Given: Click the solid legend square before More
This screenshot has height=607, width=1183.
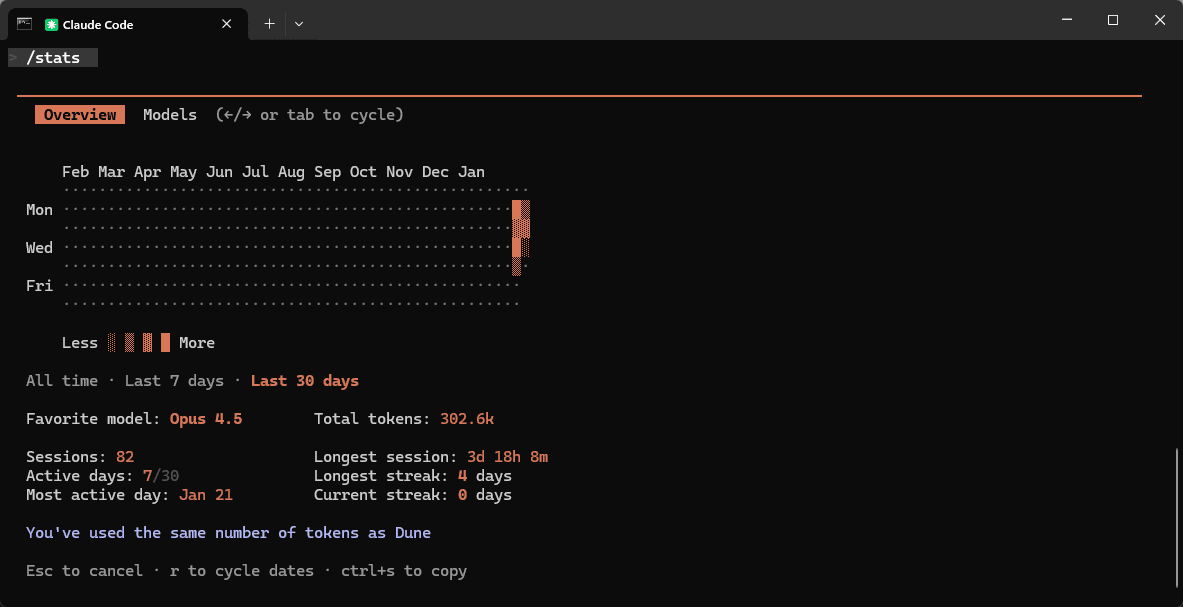Looking at the screenshot, I should [x=163, y=342].
